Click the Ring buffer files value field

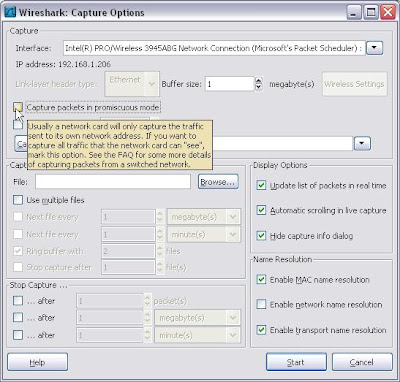(x=128, y=251)
